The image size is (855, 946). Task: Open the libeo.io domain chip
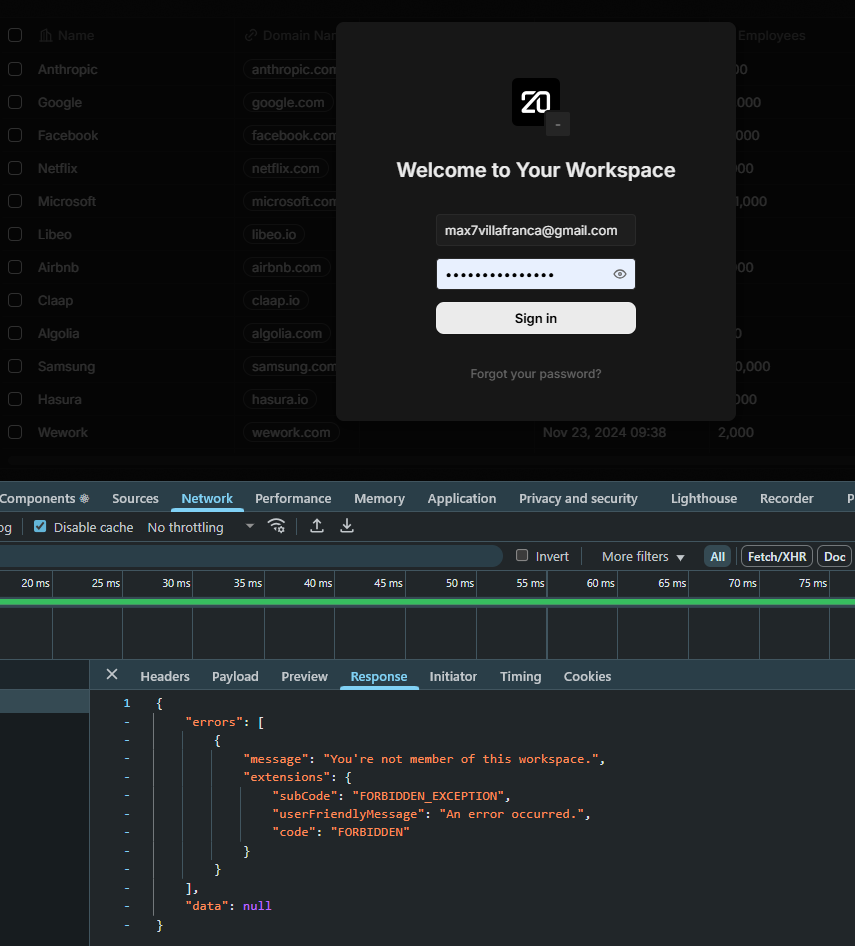pos(274,234)
